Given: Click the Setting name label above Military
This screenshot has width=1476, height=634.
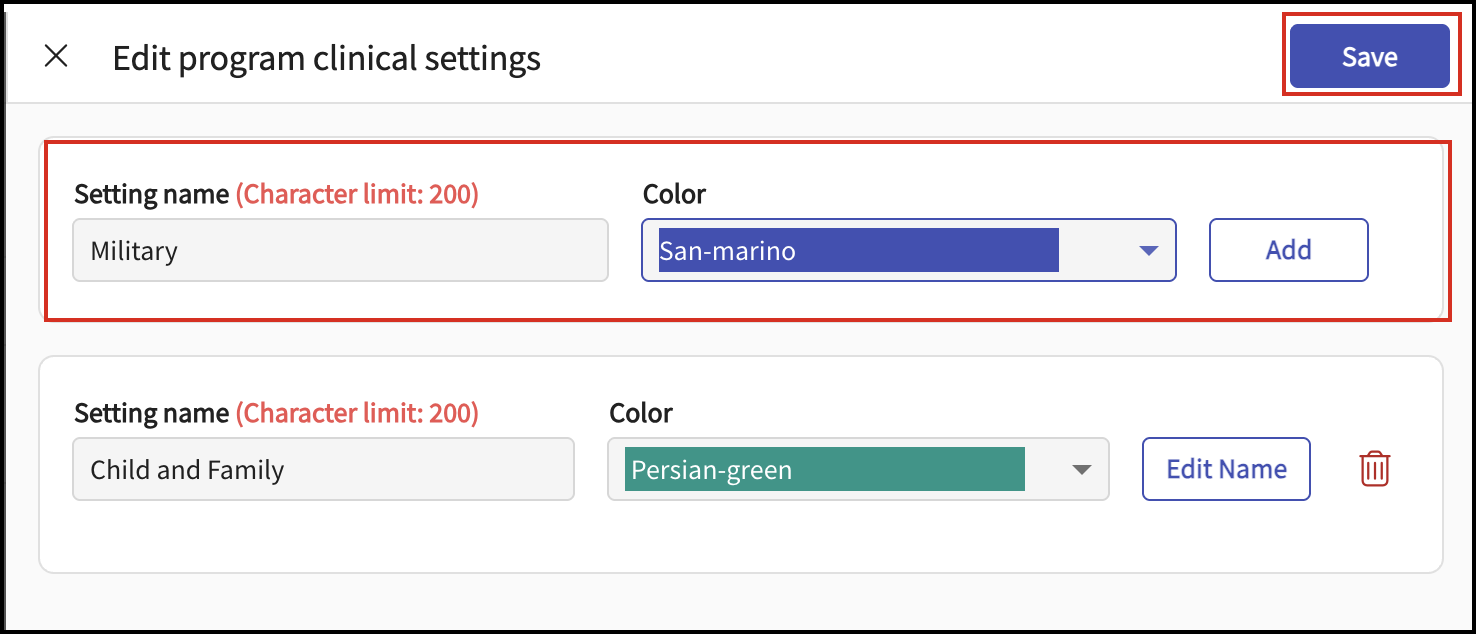Looking at the screenshot, I should click(151, 194).
